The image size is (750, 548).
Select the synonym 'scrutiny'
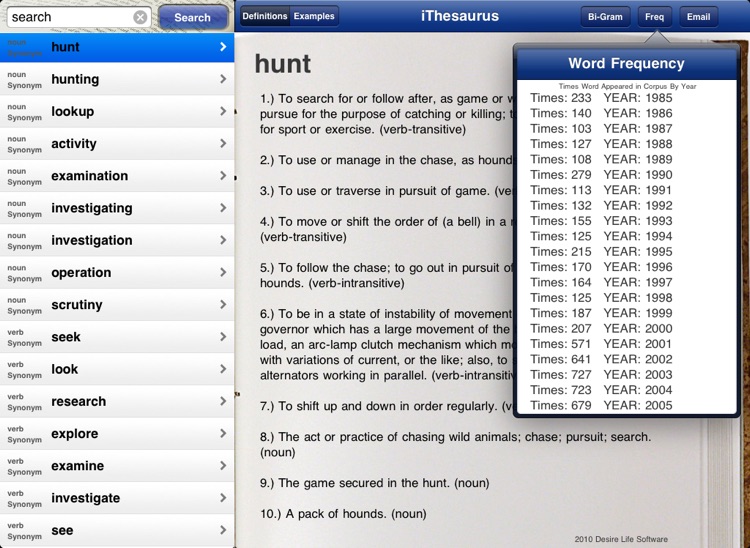pos(117,305)
